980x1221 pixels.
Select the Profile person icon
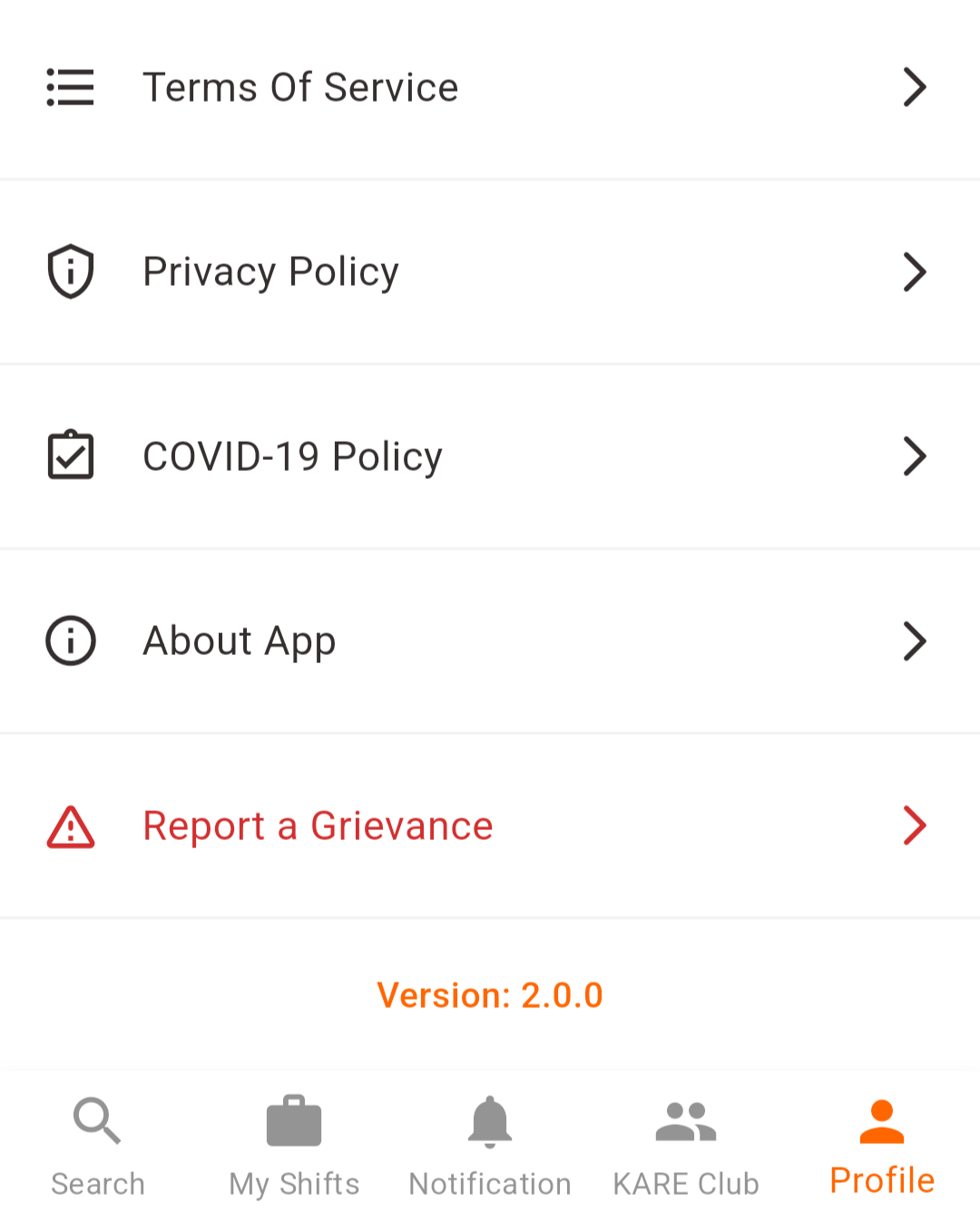882,1122
